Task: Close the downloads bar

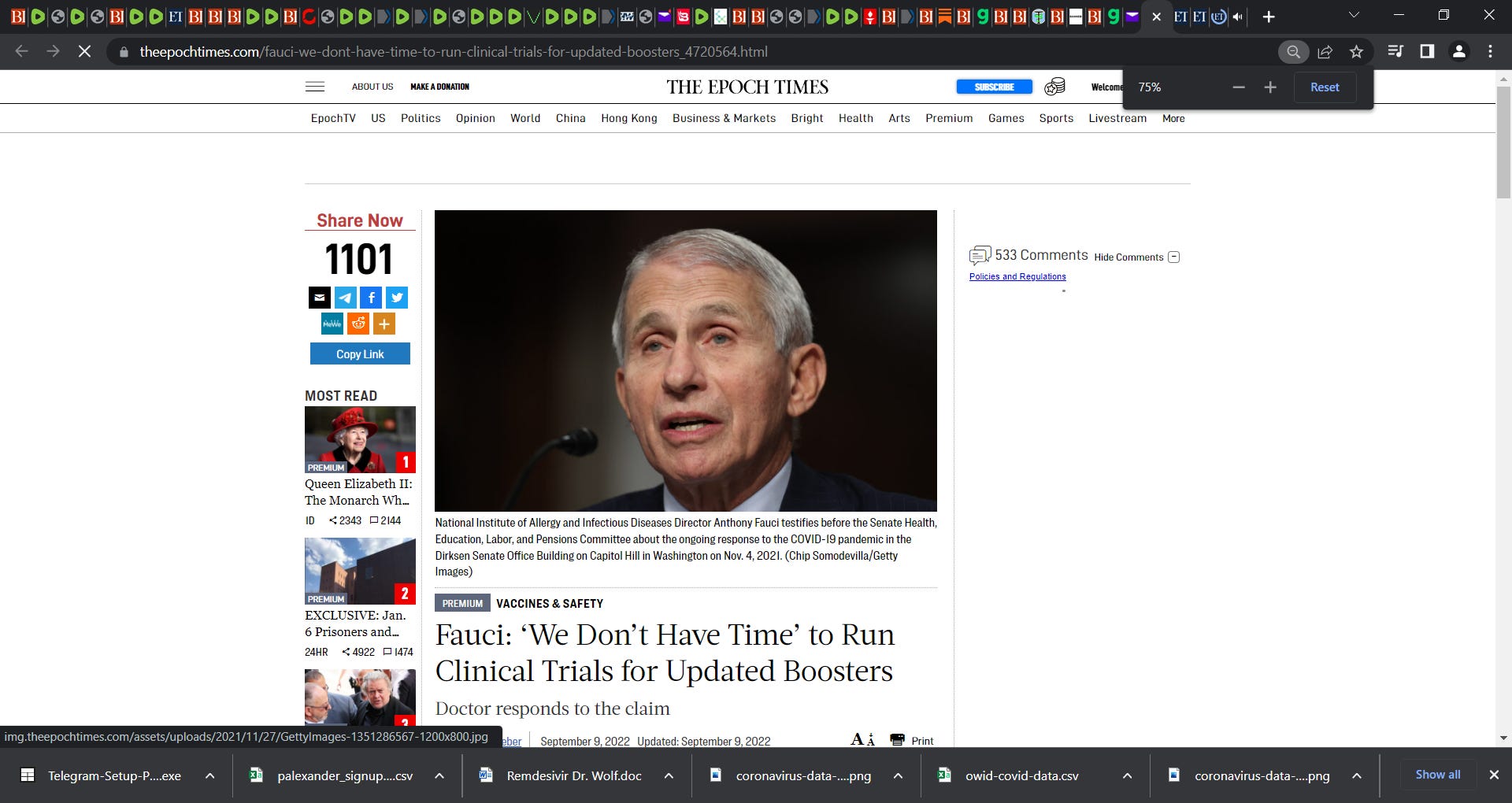Action: tap(1494, 775)
